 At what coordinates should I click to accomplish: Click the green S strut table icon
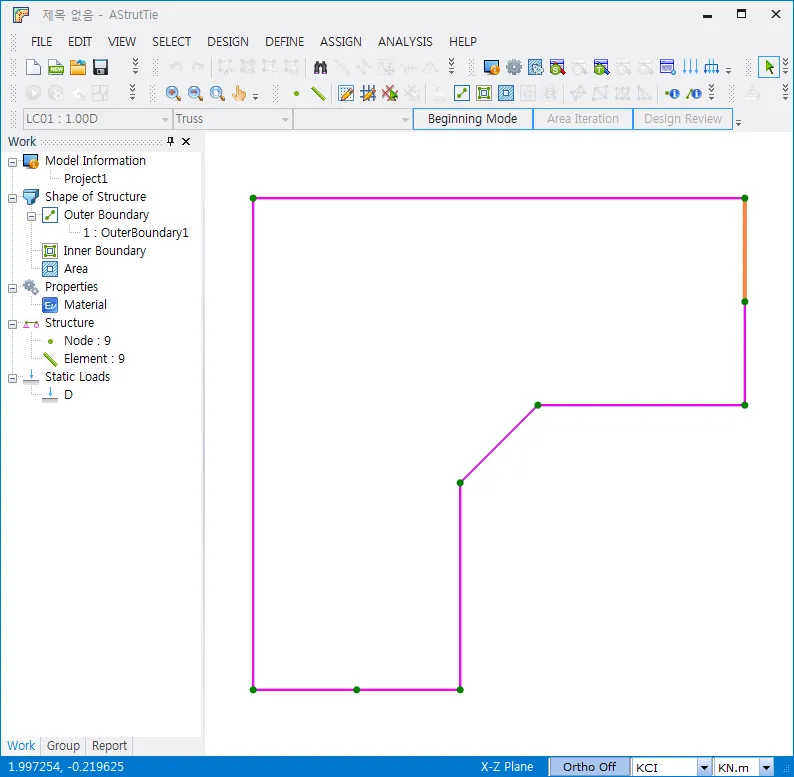pyautogui.click(x=557, y=67)
